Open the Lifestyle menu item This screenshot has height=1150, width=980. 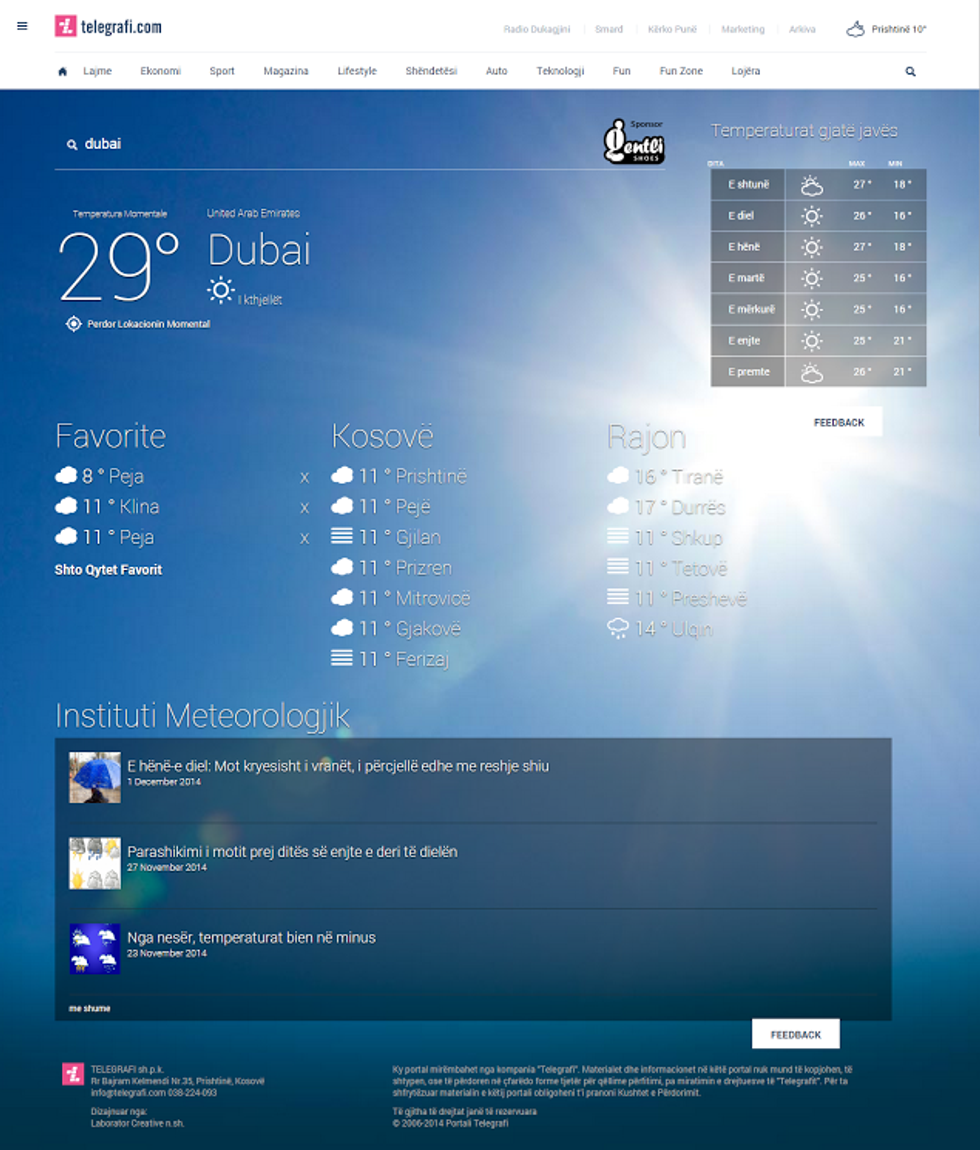tap(357, 71)
